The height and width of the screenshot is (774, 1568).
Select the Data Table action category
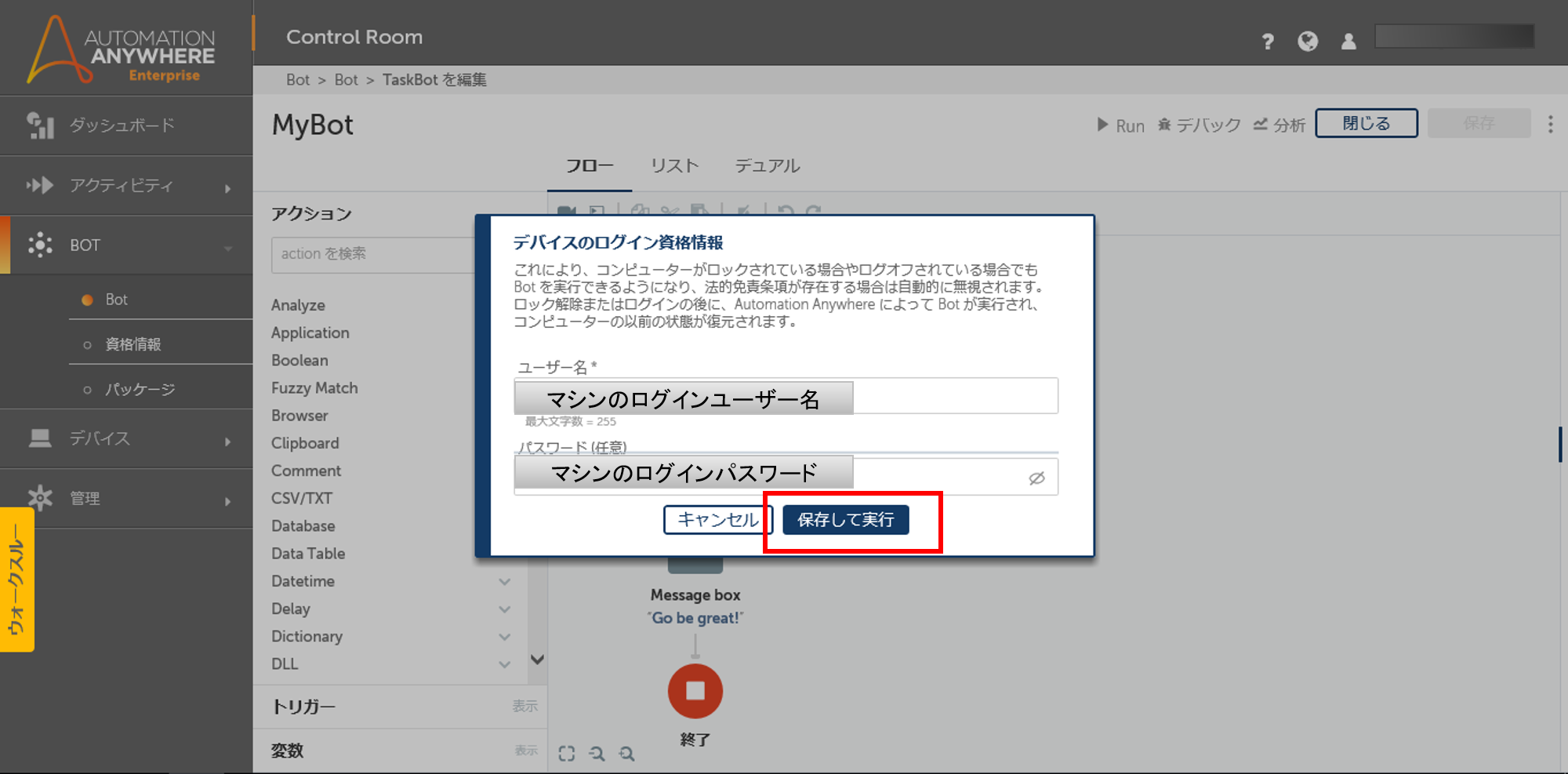308,554
